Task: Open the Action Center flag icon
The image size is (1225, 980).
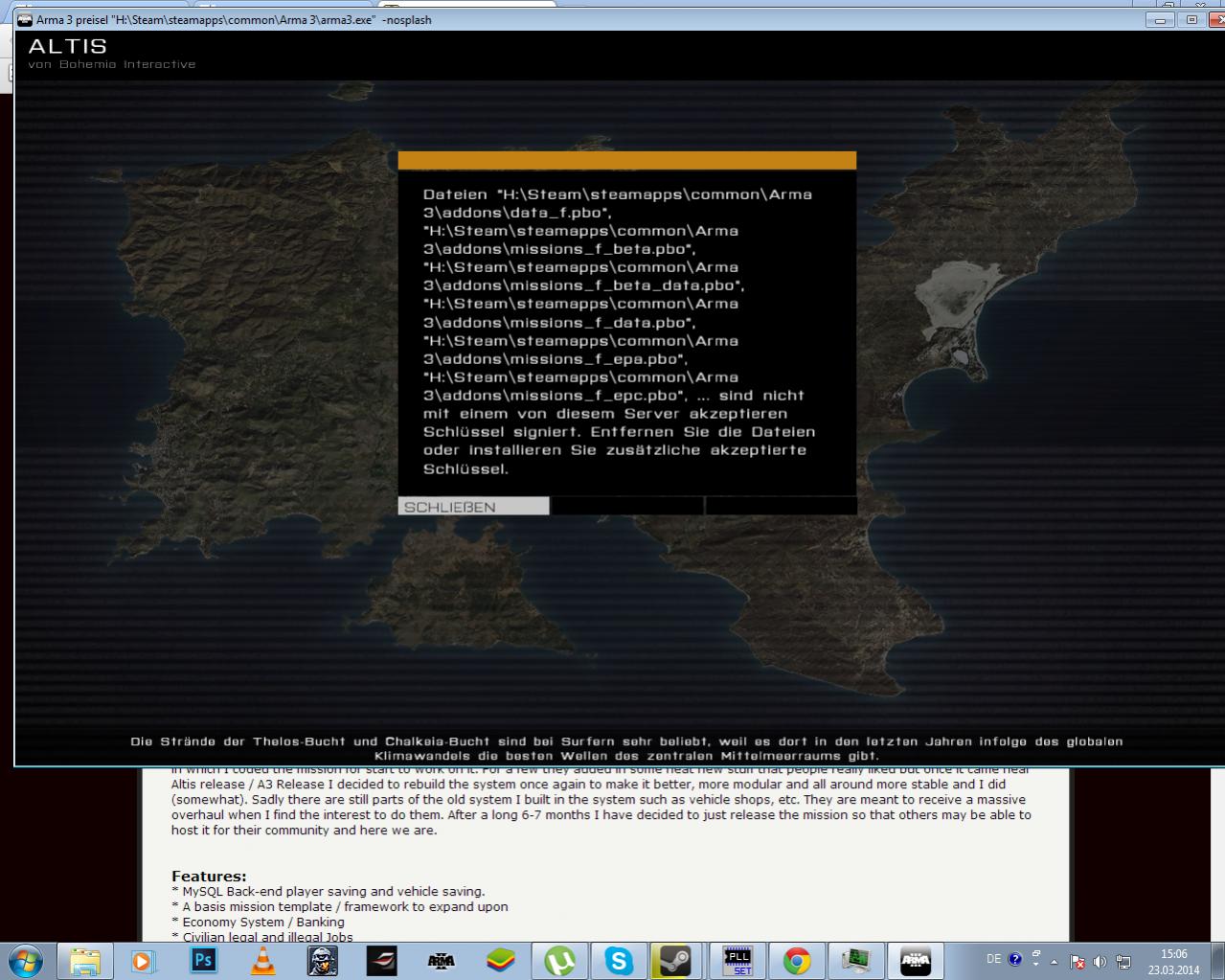Action: pos(1078,962)
